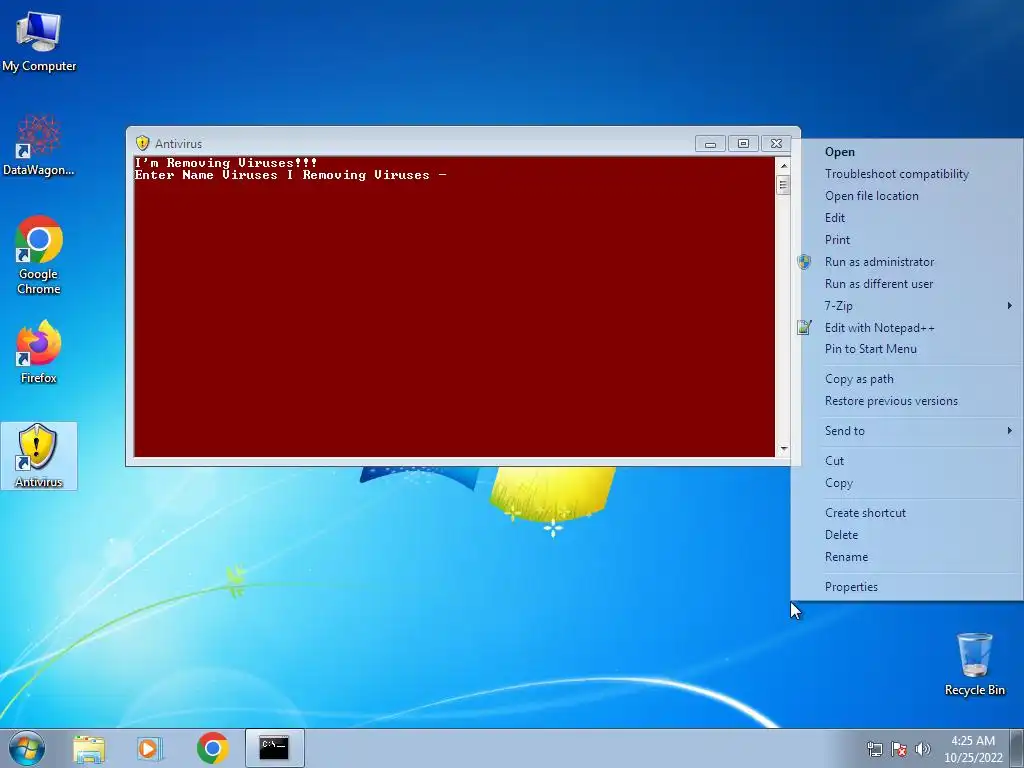Select the Antivirus desktop shortcut
1024x768 pixels.
click(39, 456)
